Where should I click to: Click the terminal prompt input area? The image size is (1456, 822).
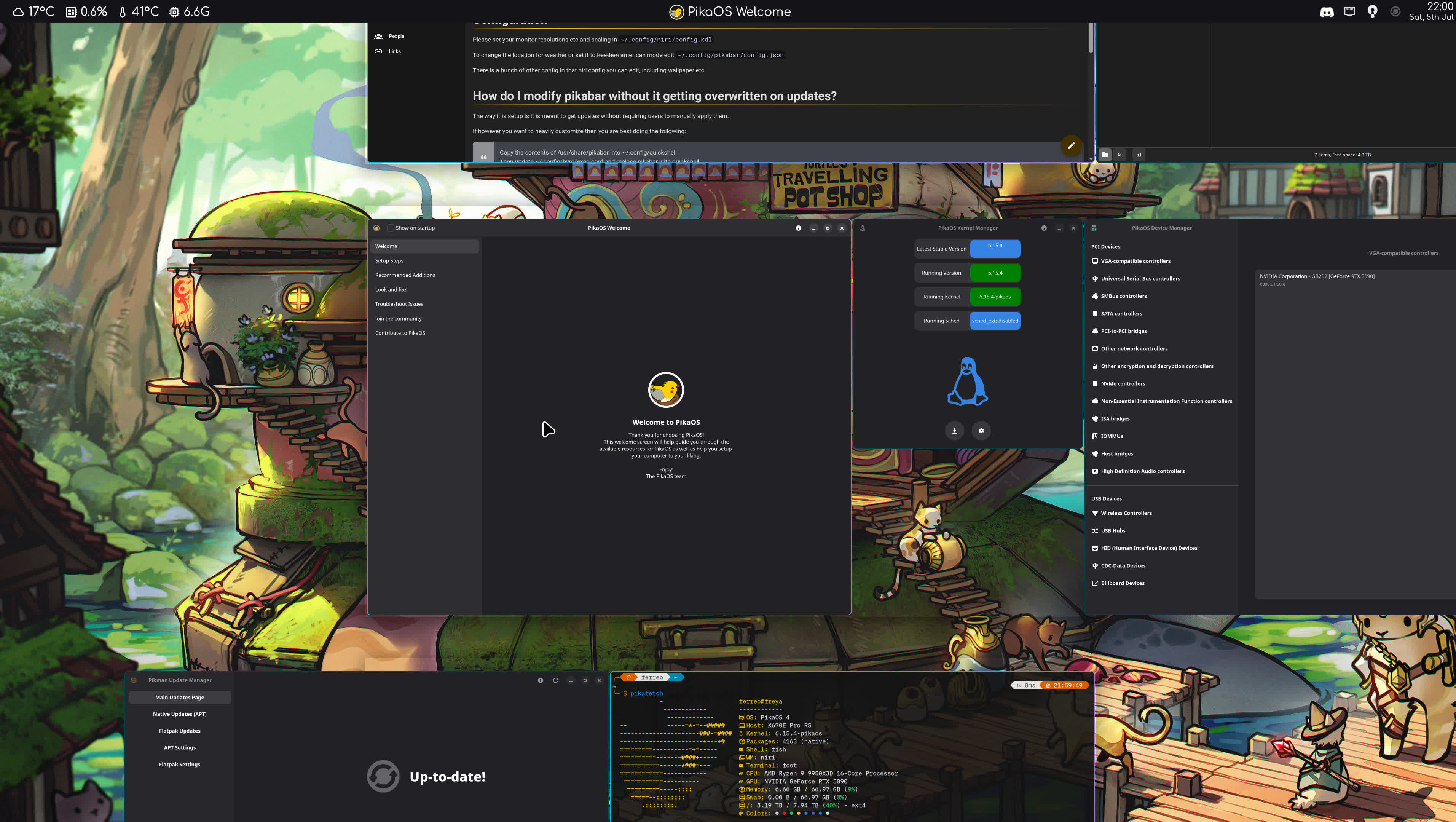coord(678,693)
